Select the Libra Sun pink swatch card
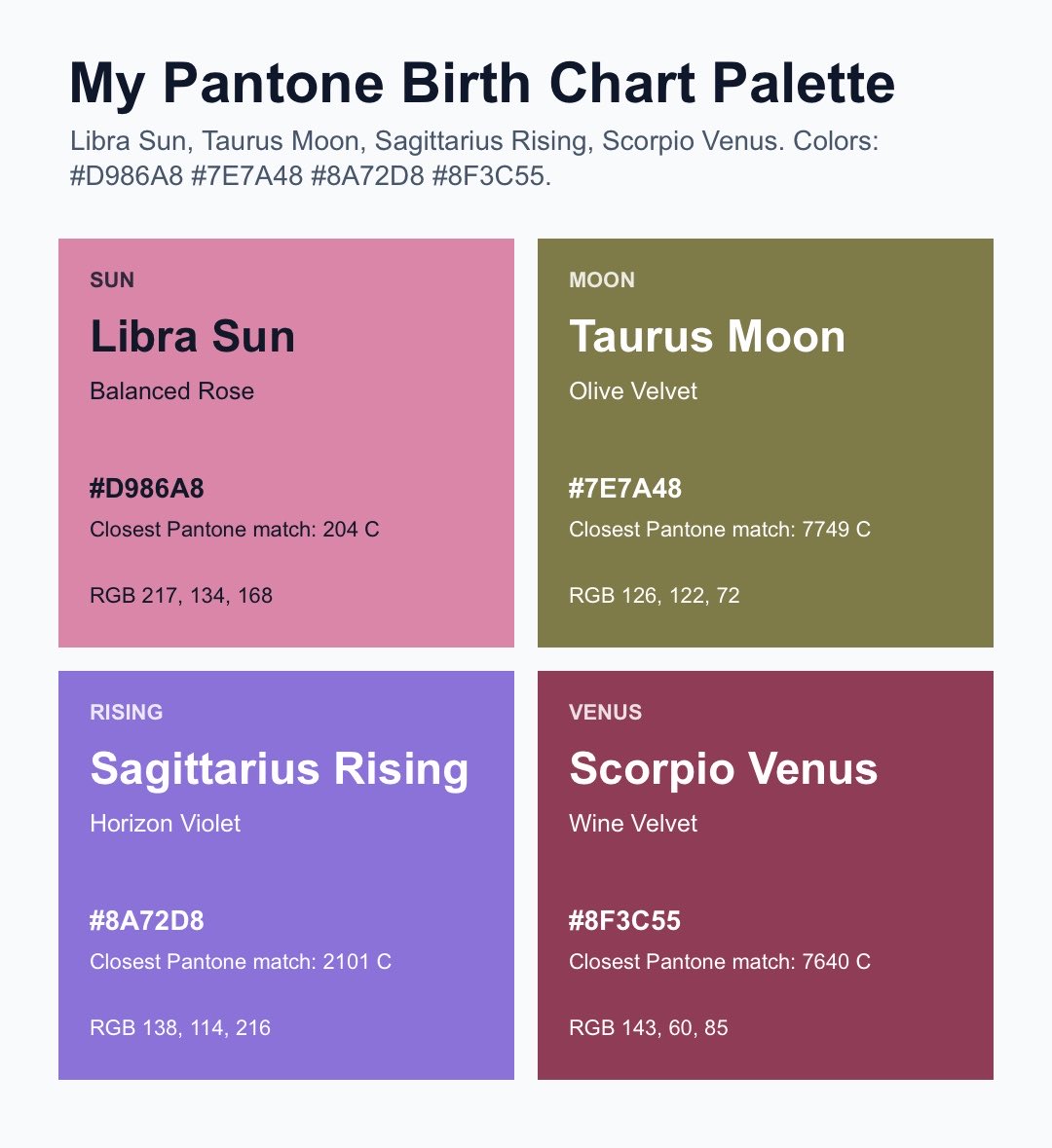 coord(286,443)
